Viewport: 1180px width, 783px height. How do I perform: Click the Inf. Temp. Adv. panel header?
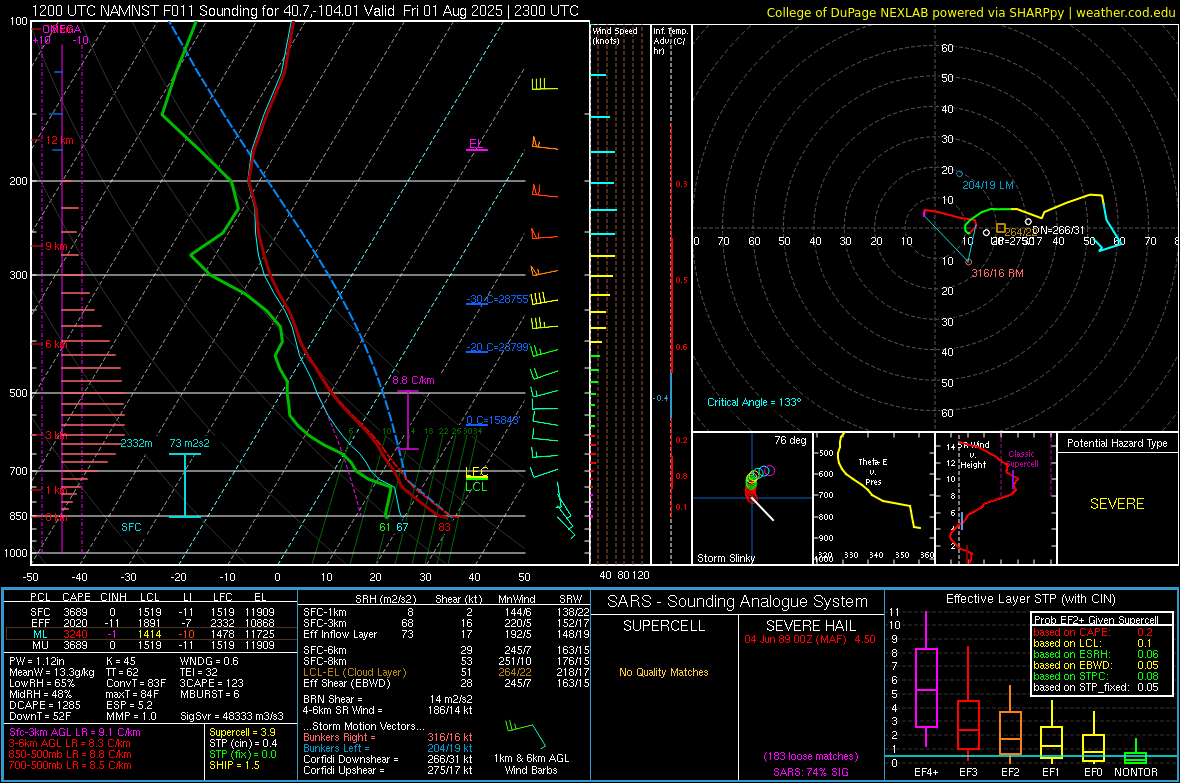click(670, 41)
